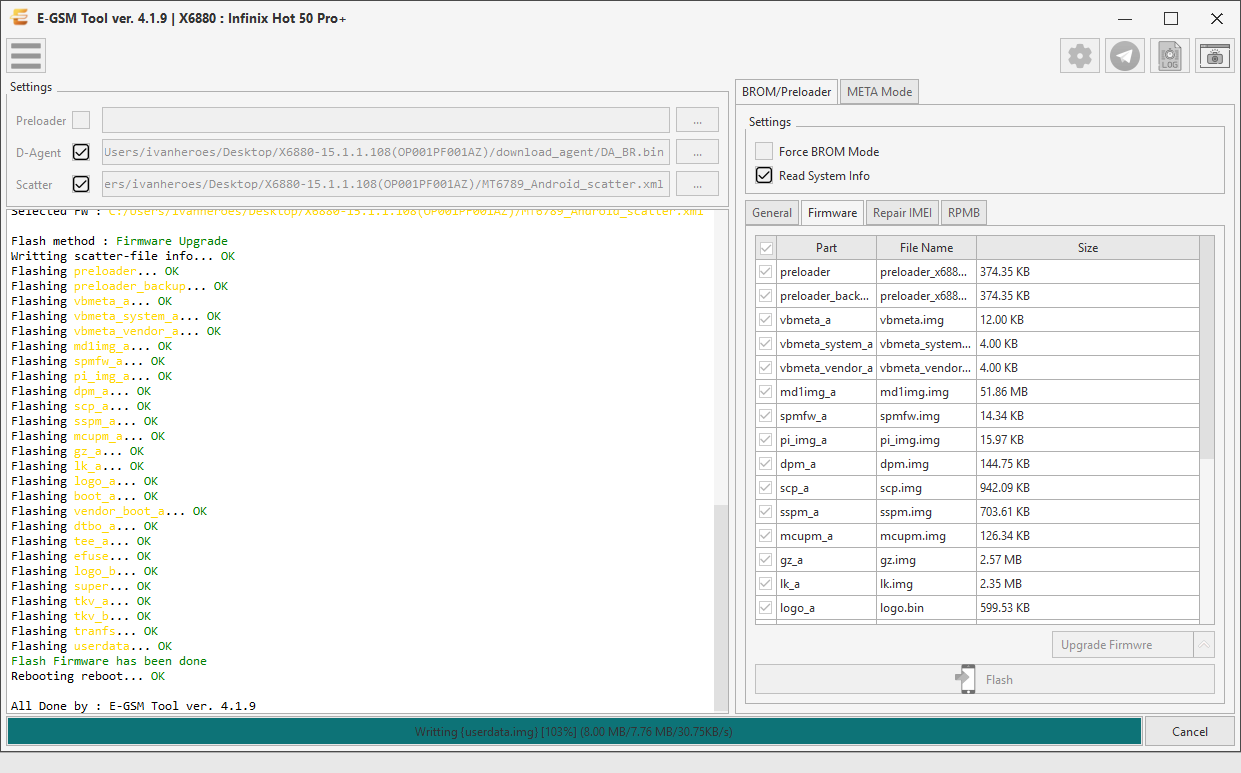The width and height of the screenshot is (1241, 773).
Task: Expand the Upgrade Firmware dropdown arrow
Action: tap(1205, 645)
